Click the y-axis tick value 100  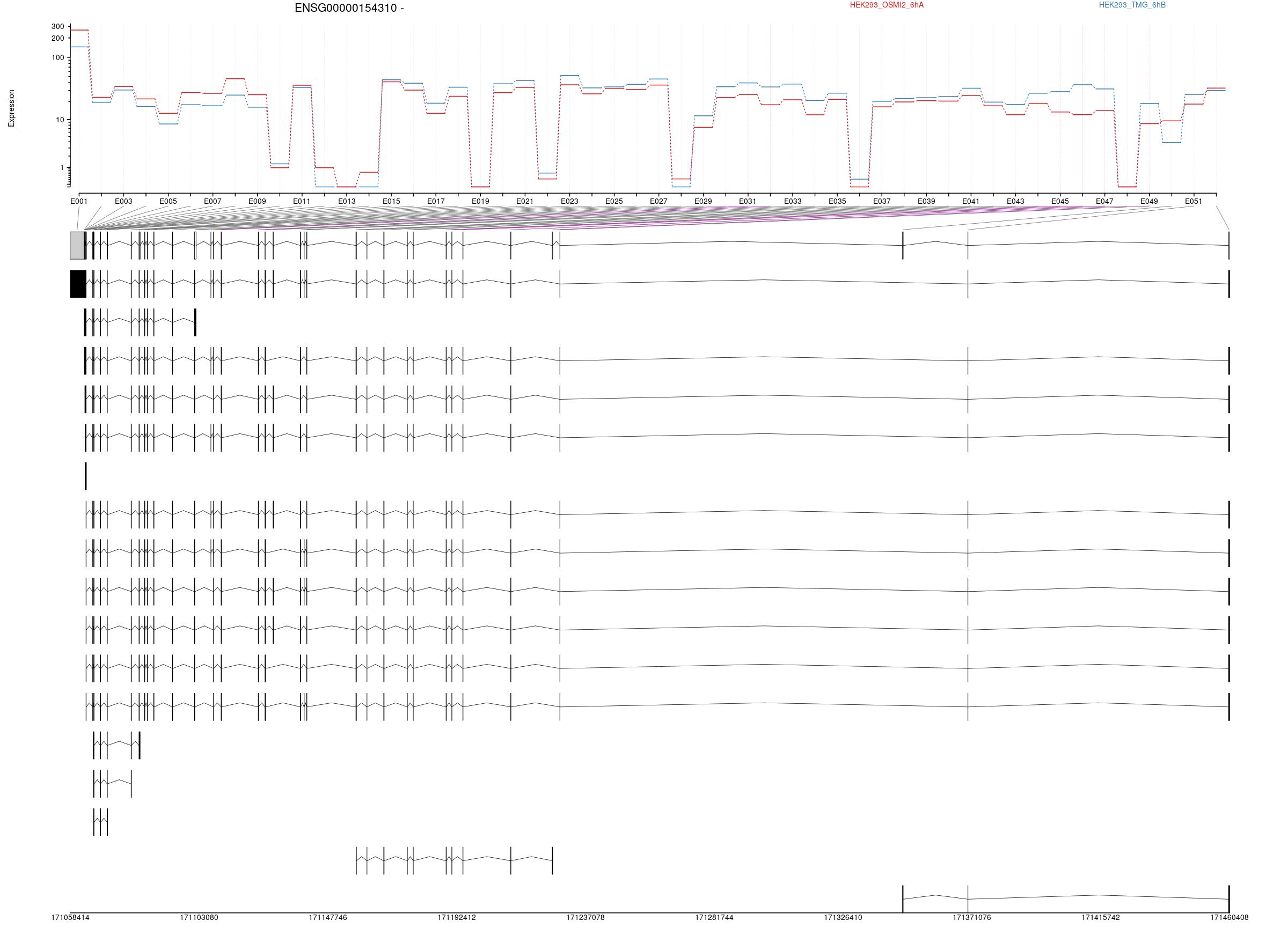pyautogui.click(x=57, y=58)
